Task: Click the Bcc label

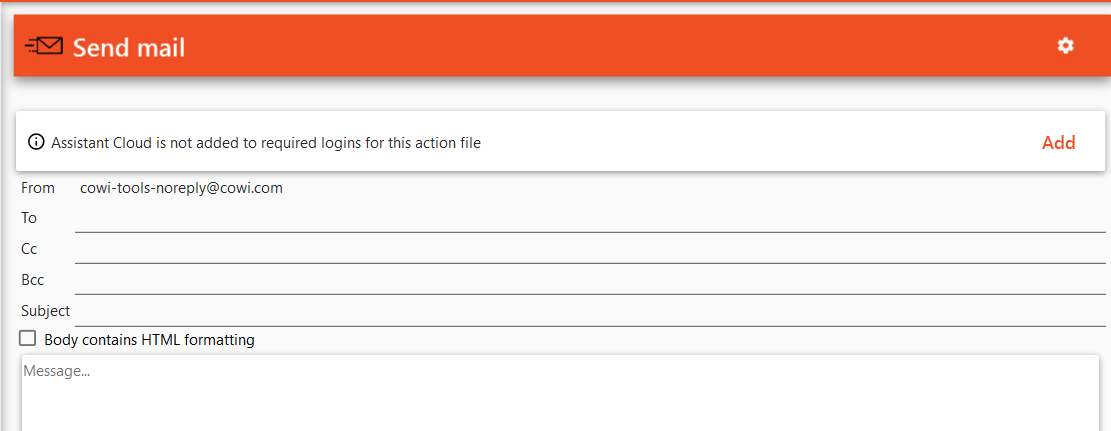Action: [33, 280]
